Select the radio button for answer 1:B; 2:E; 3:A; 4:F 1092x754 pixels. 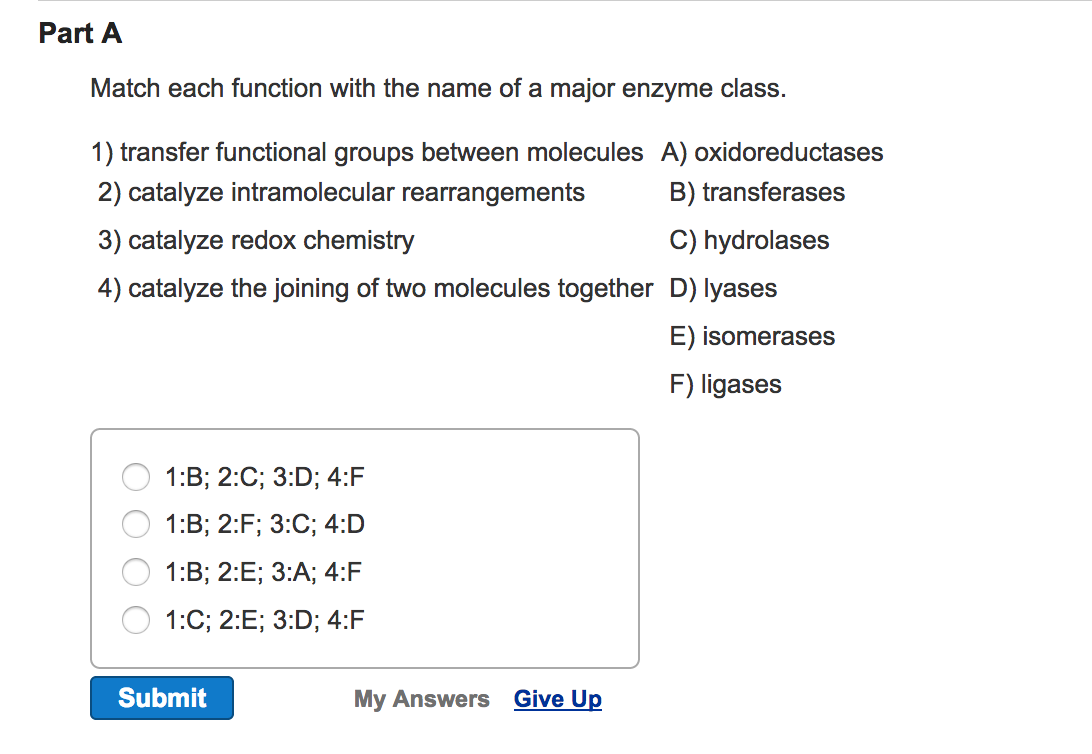(x=136, y=572)
